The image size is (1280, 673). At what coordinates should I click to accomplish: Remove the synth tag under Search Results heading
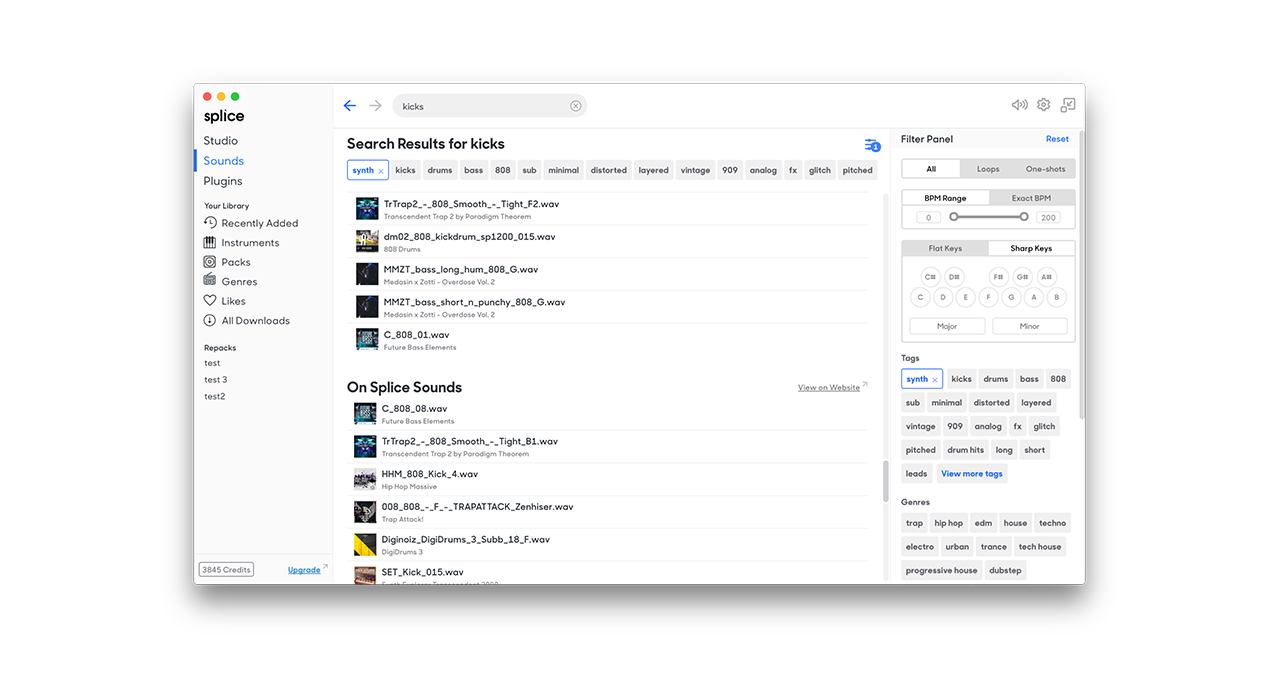[381, 171]
